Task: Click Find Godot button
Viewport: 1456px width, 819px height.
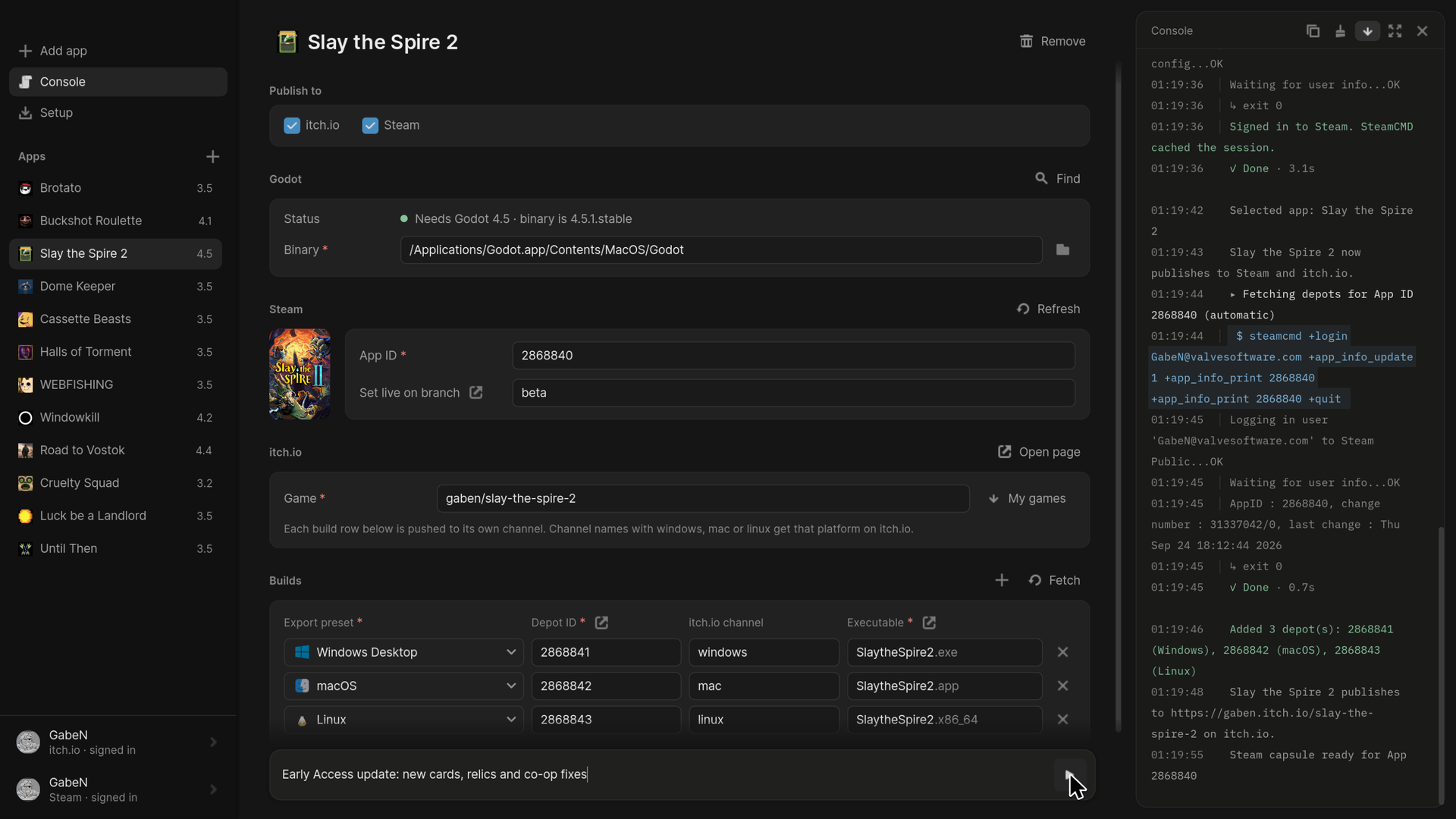Action: 1057,179
